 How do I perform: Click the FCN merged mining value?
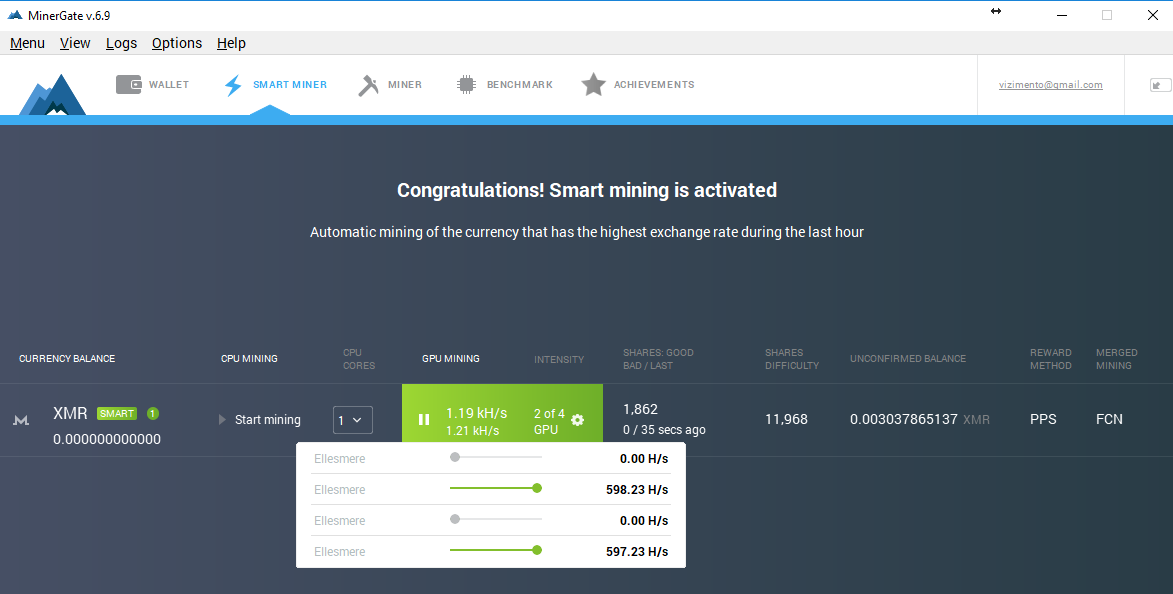[1109, 420]
